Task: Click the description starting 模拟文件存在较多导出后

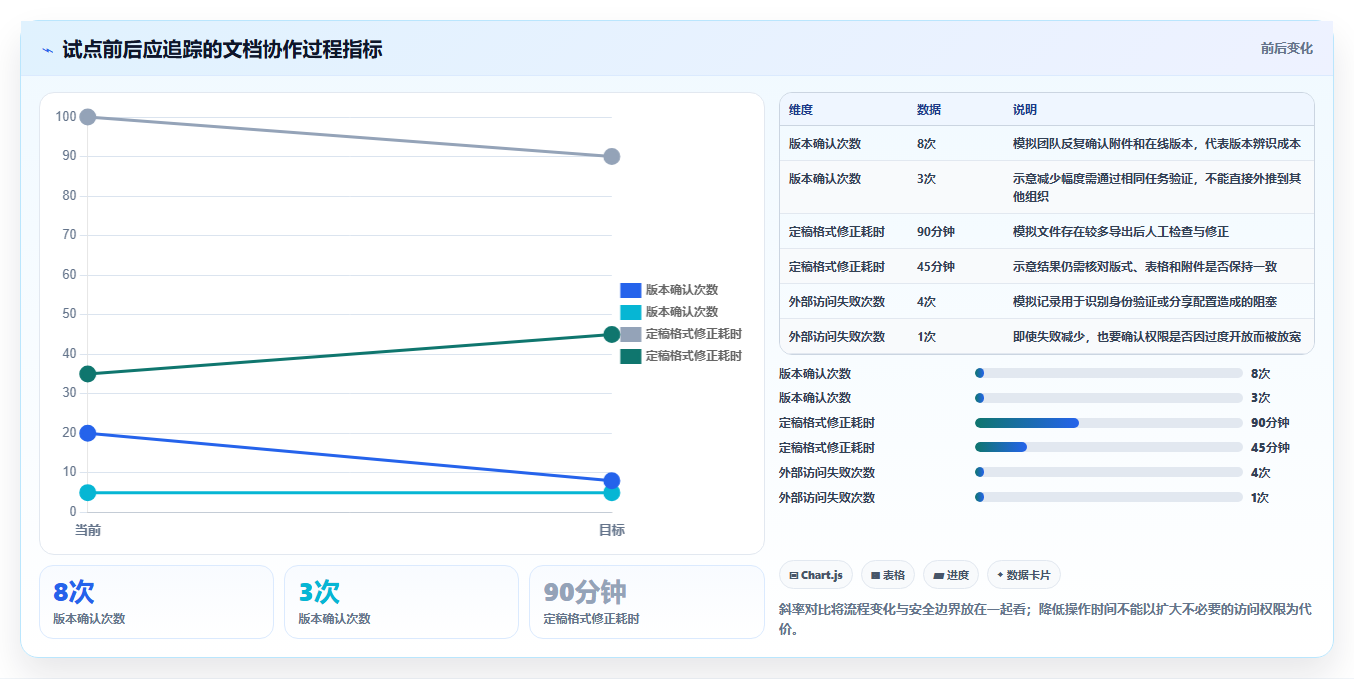Action: pyautogui.click(x=1121, y=232)
